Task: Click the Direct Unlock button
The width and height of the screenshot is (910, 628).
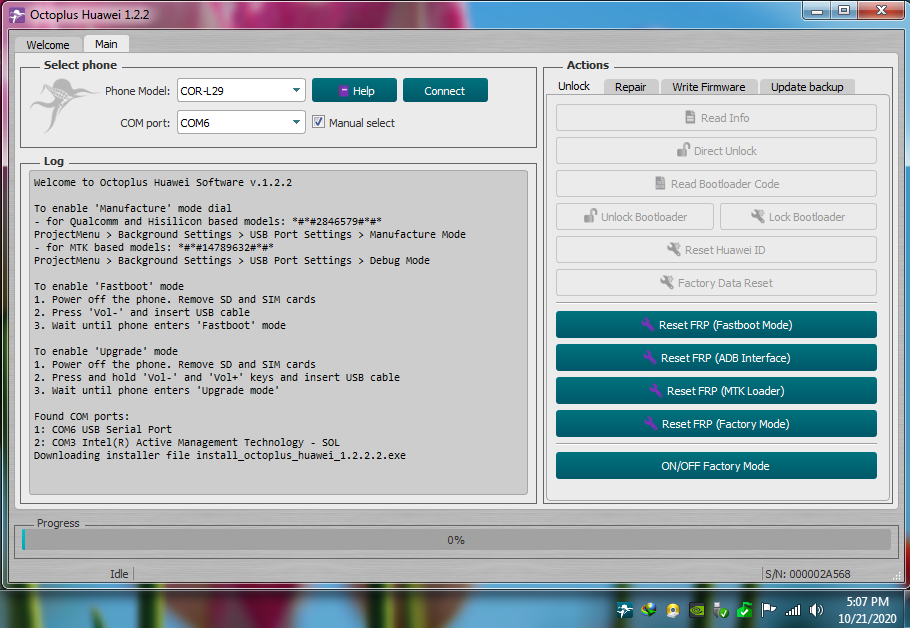Action: (x=716, y=151)
